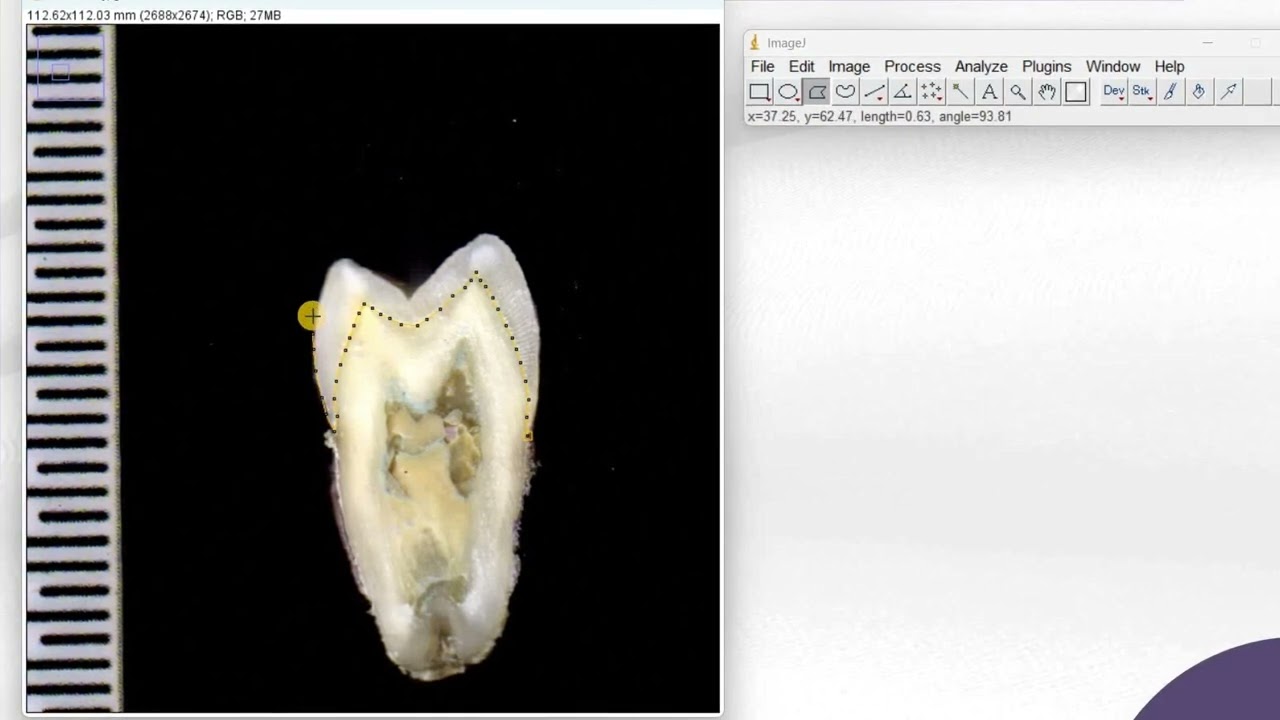This screenshot has width=1280, height=720.
Task: Select the Arrow tool
Action: 1228,92
